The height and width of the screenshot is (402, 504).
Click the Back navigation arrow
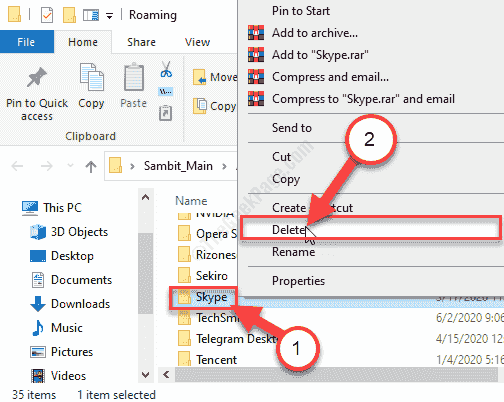[17, 166]
